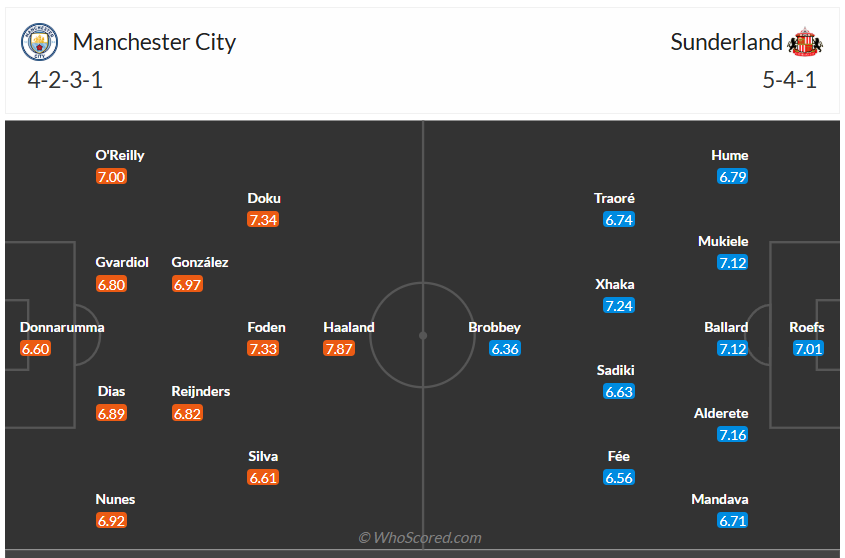Image resolution: width=845 pixels, height=558 pixels.
Task: Select Foden's 7.33 rating badge
Action: click(263, 349)
